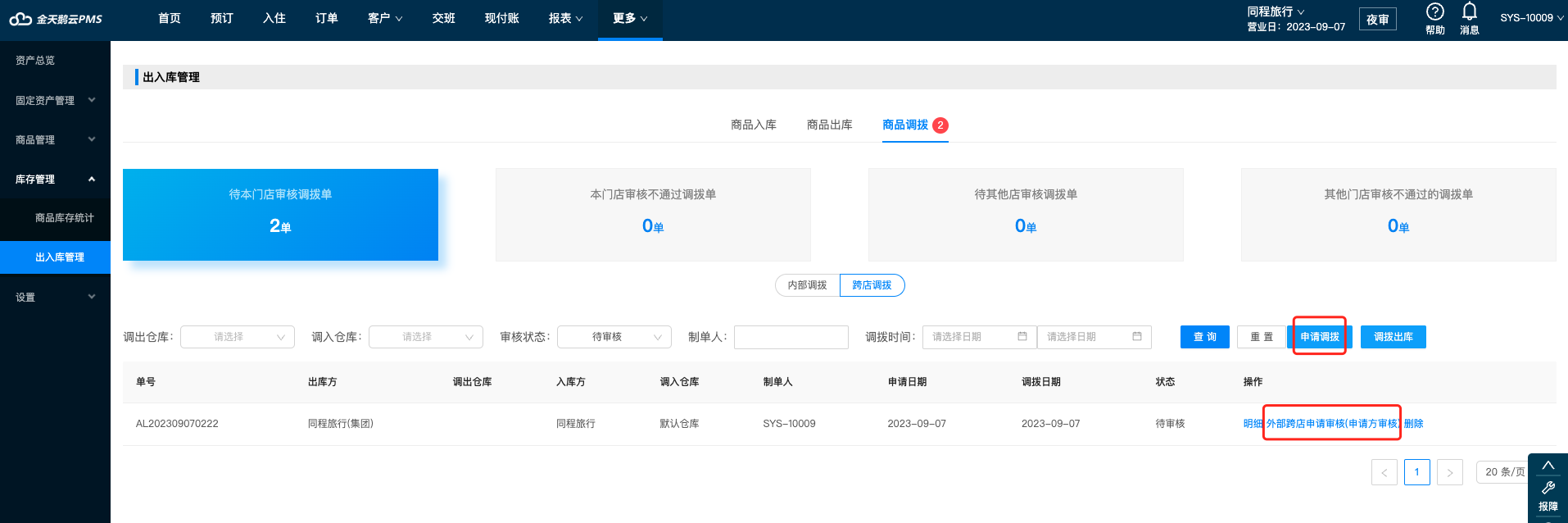1568x523 pixels.
Task: Expand 商品管理 sidebar section
Action: 55,139
